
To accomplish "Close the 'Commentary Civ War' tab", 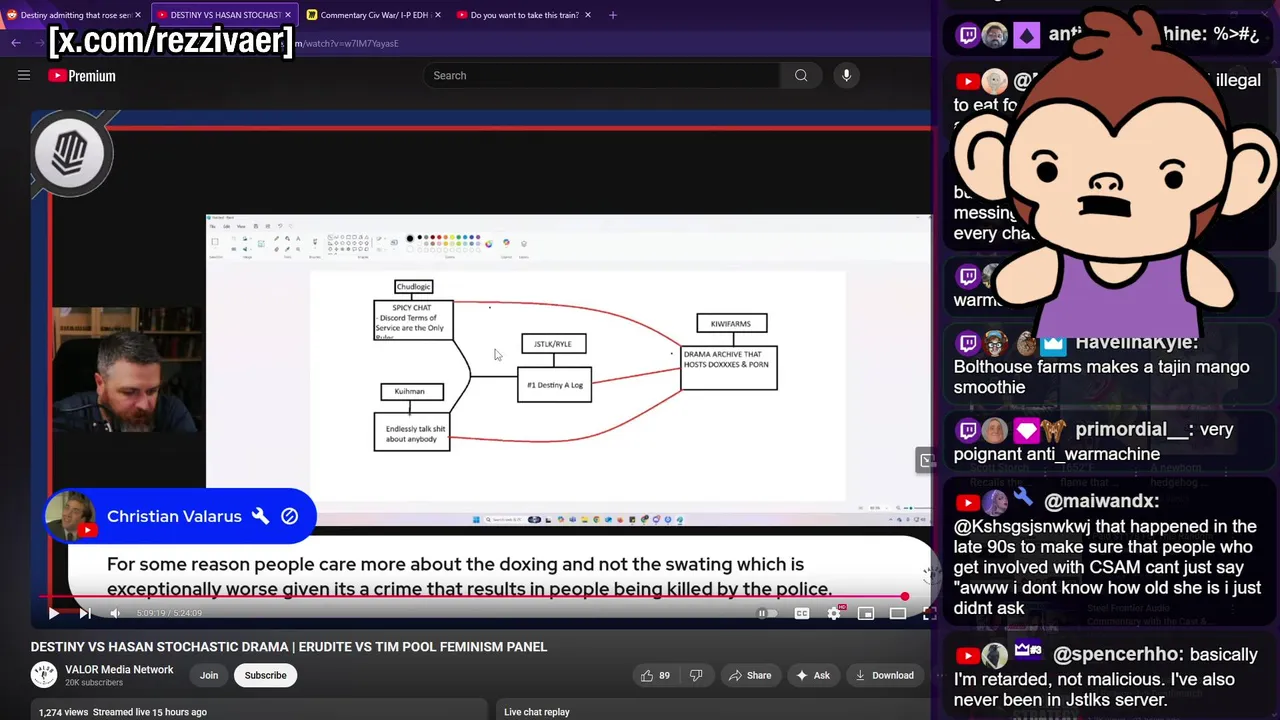I will 438,15.
